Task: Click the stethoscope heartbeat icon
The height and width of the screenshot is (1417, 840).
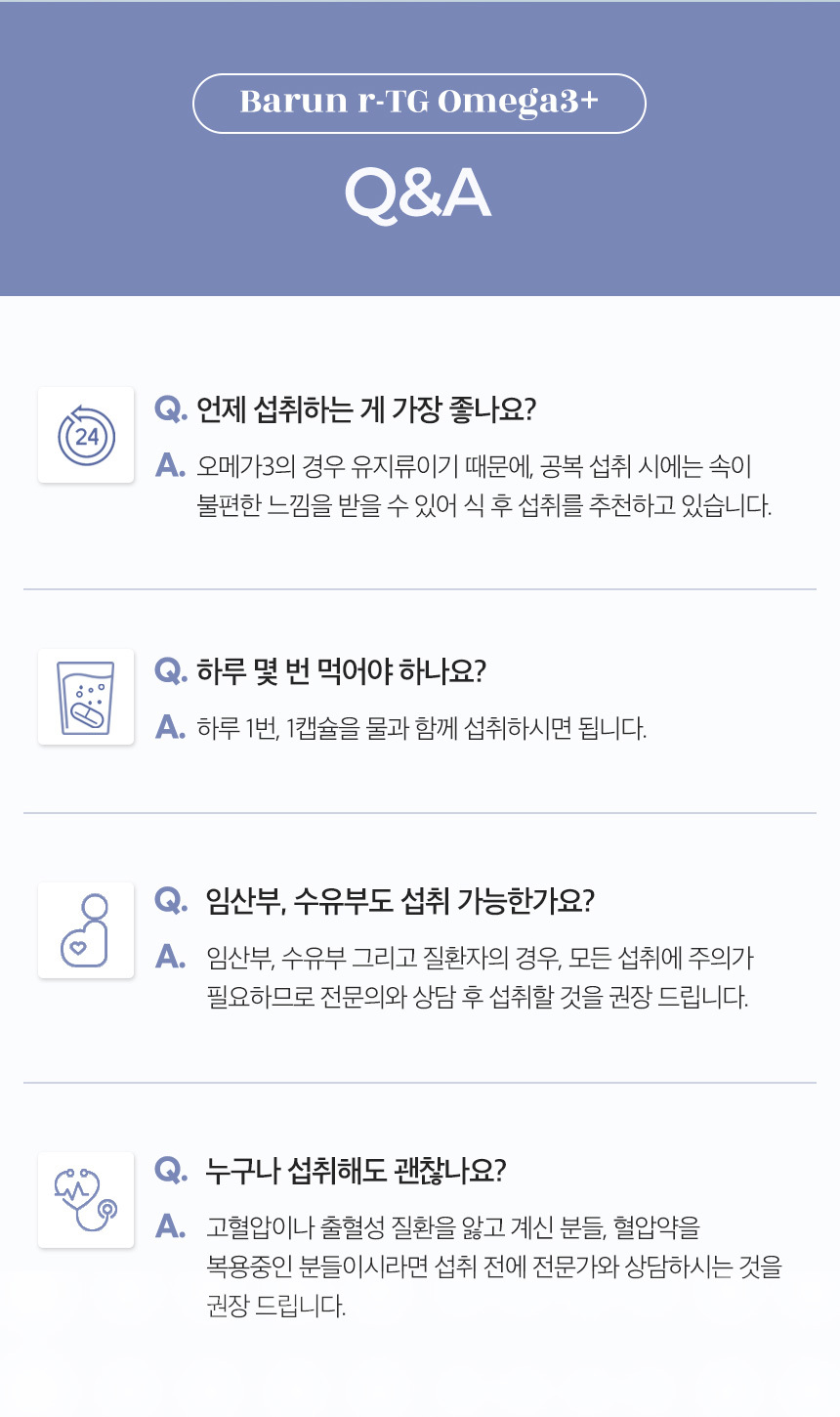Action: [86, 1199]
